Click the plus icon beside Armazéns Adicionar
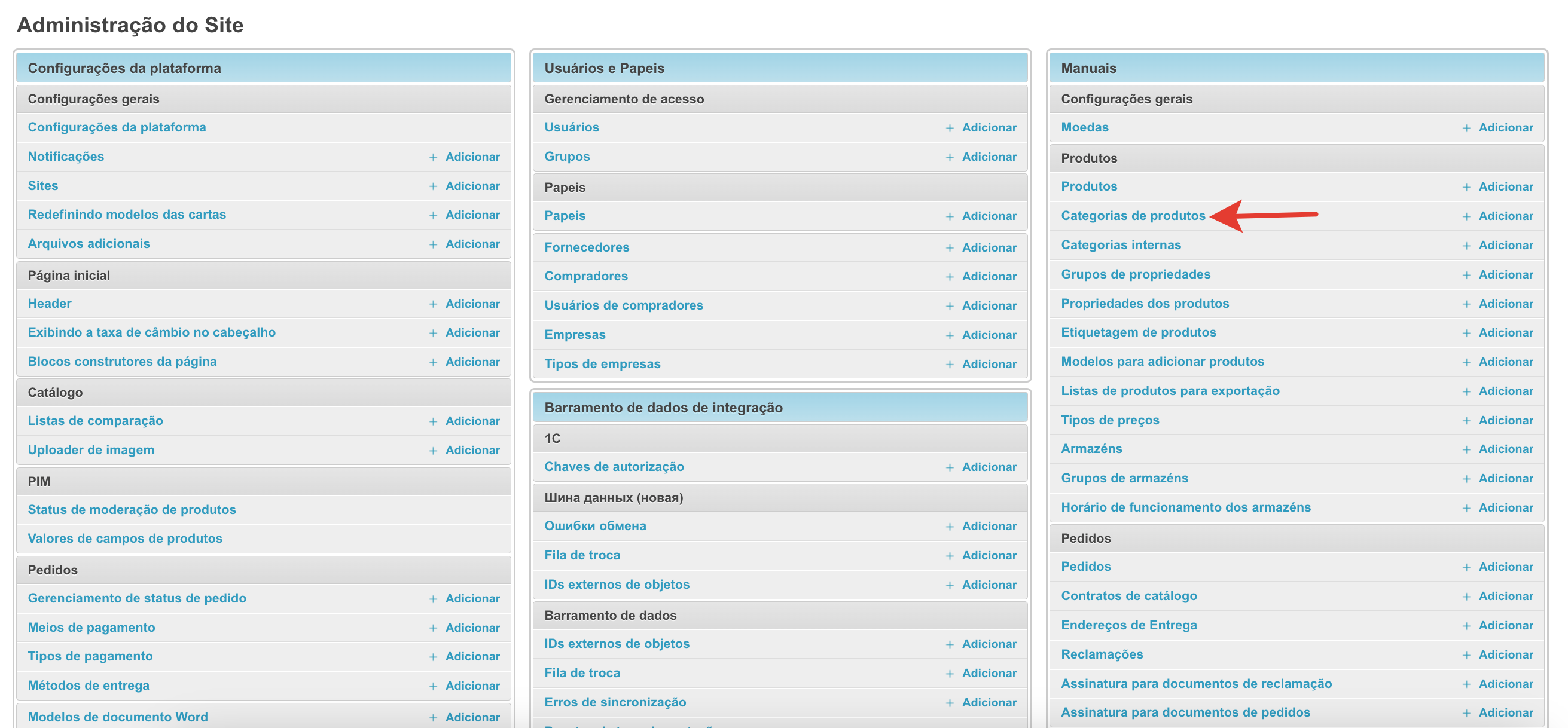Image resolution: width=1568 pixels, height=728 pixels. click(x=1466, y=449)
